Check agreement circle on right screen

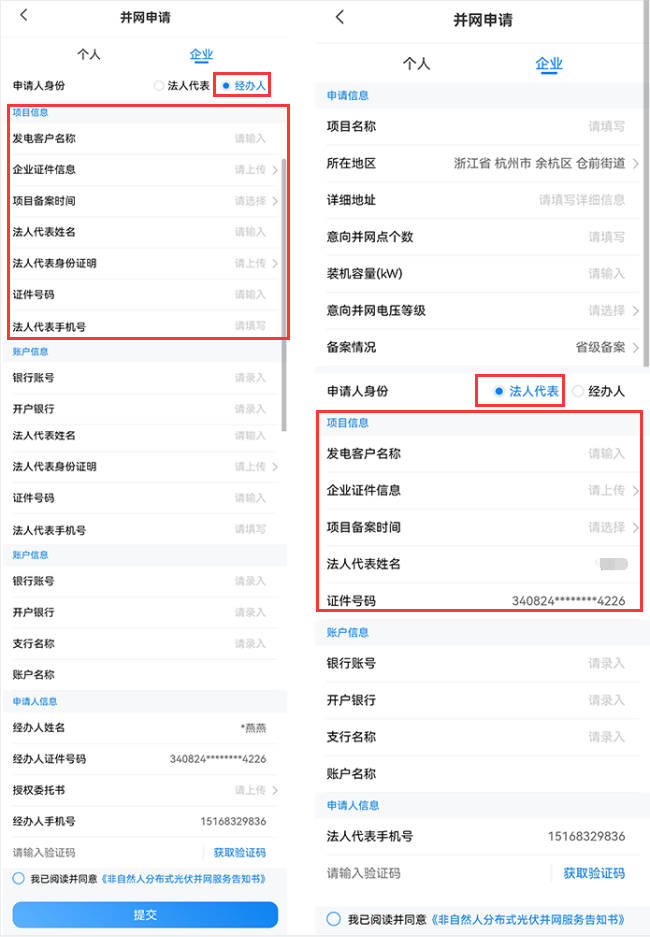click(334, 918)
